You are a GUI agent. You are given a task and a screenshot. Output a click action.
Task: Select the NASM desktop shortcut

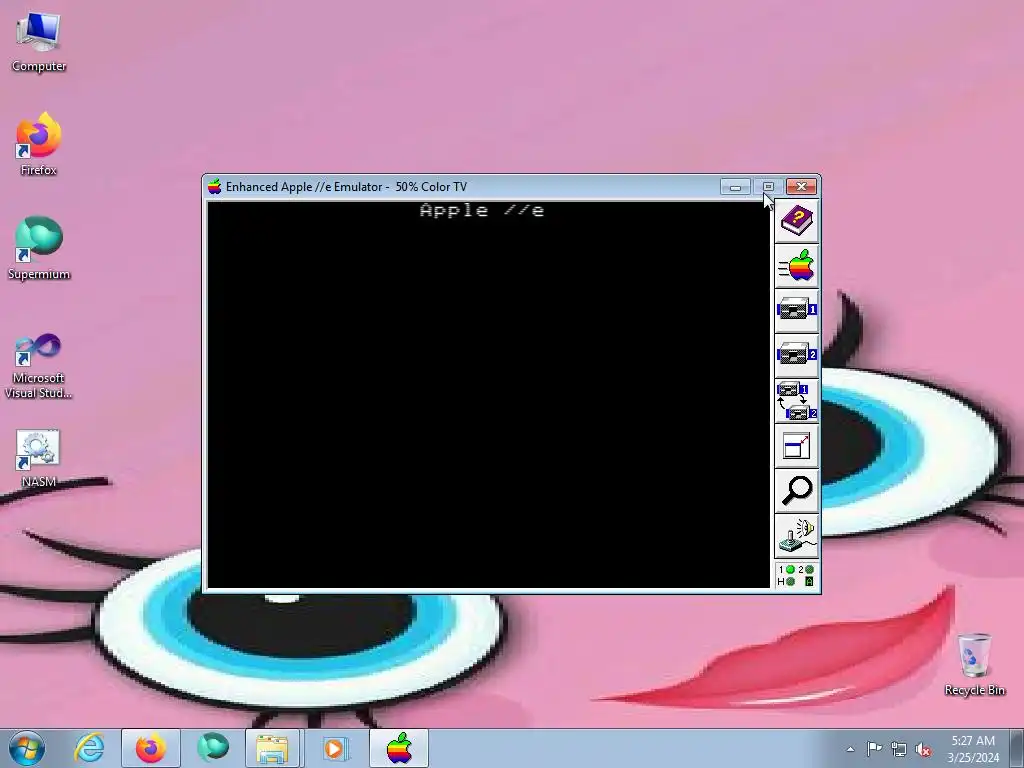[x=39, y=458]
